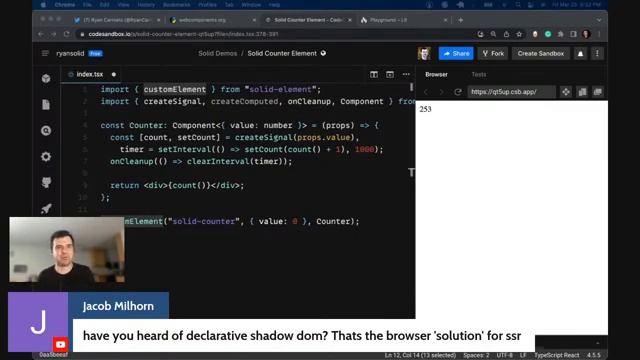Open the editor more-options ellipsis
640x360 pixels.
(x=406, y=74)
